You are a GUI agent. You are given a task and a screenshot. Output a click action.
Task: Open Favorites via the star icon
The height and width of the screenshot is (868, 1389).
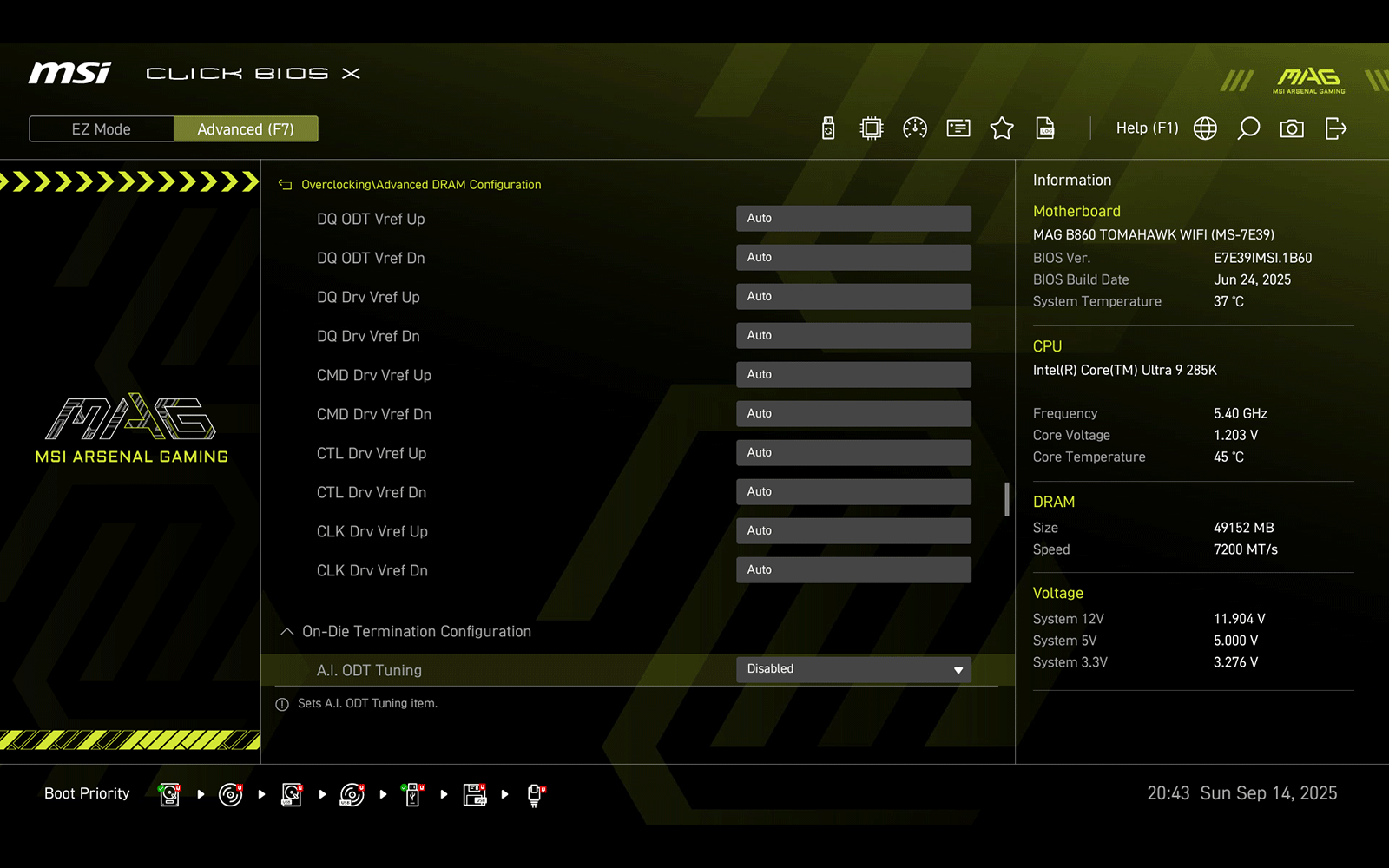point(1002,128)
